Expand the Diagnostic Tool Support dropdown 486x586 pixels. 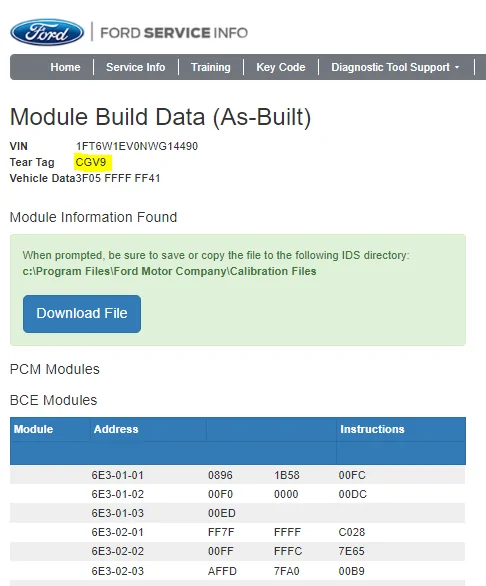(395, 67)
